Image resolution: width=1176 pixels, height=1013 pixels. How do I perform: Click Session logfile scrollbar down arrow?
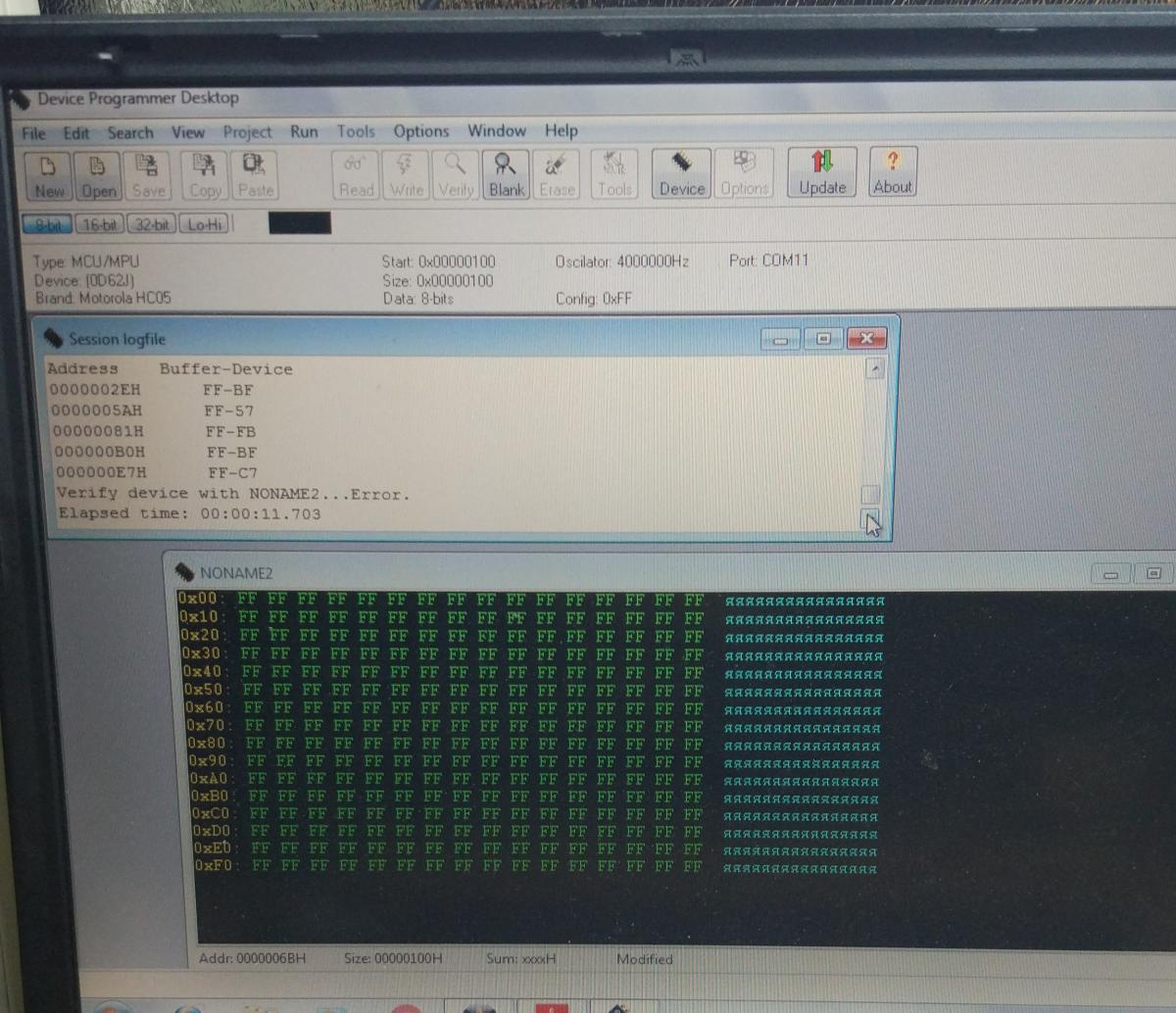(x=870, y=519)
